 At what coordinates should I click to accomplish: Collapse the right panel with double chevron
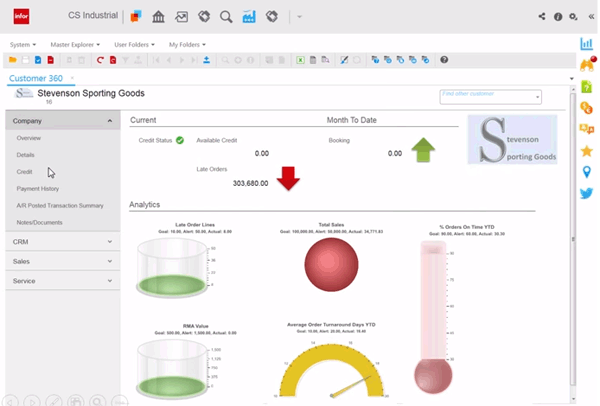click(x=591, y=16)
